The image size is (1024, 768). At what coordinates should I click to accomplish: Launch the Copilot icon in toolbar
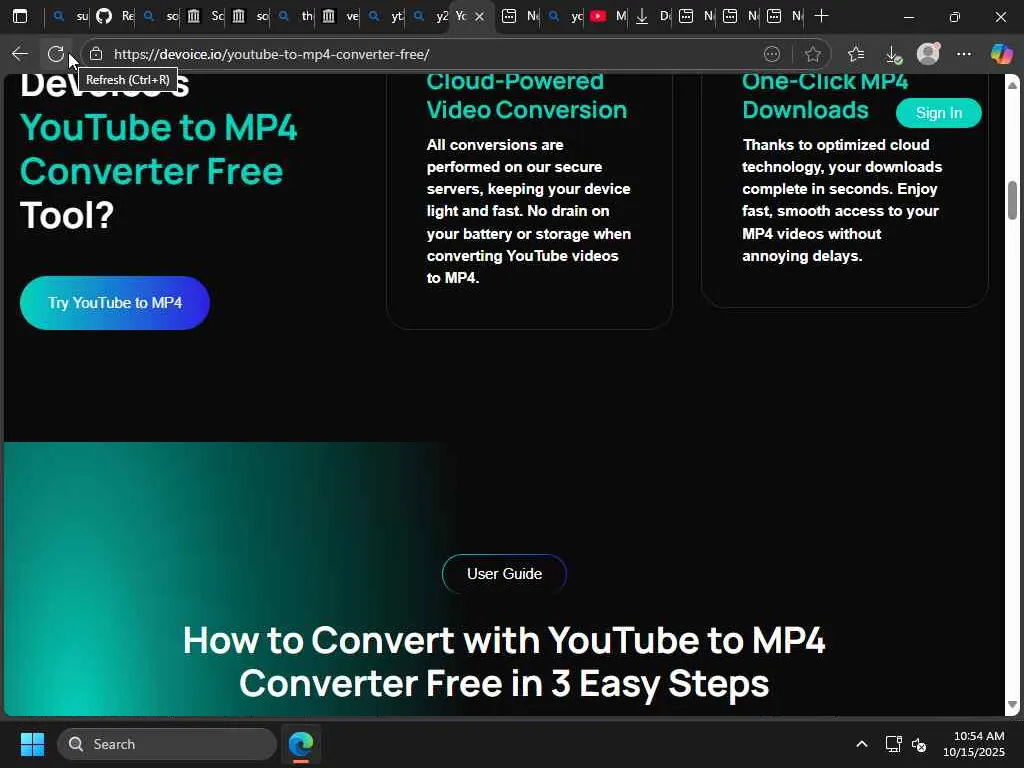(1001, 54)
